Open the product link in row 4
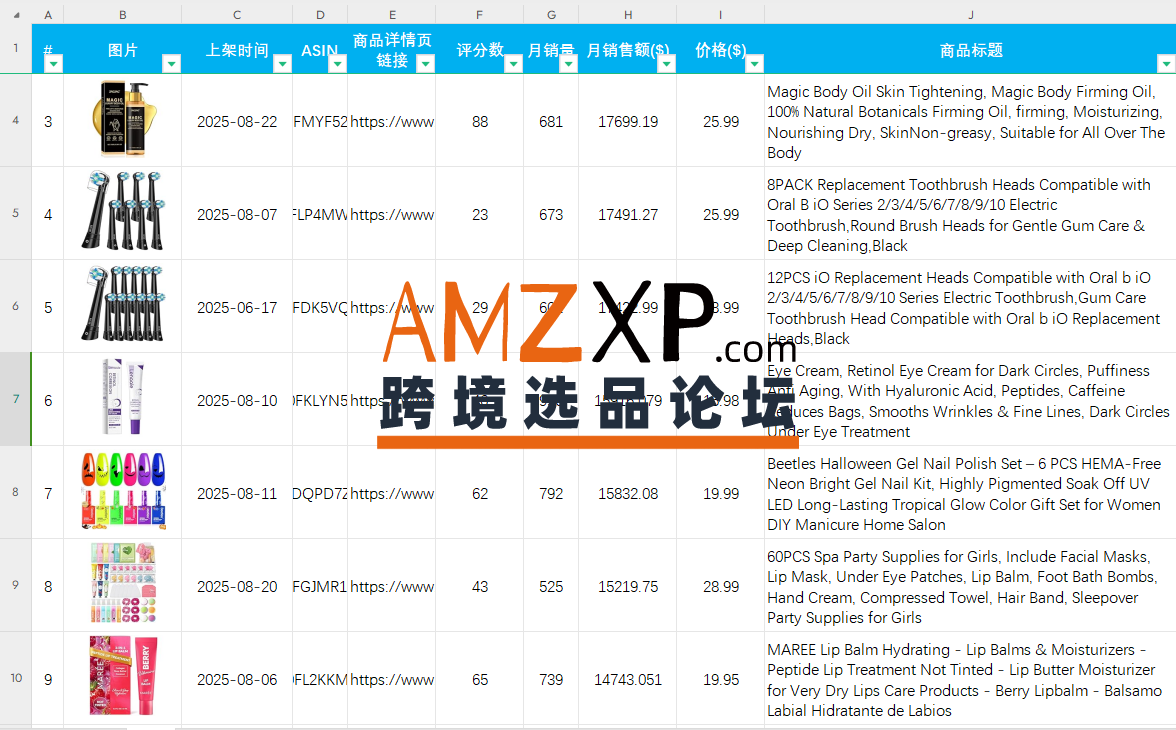Image resolution: width=1176 pixels, height=730 pixels. pos(392,122)
